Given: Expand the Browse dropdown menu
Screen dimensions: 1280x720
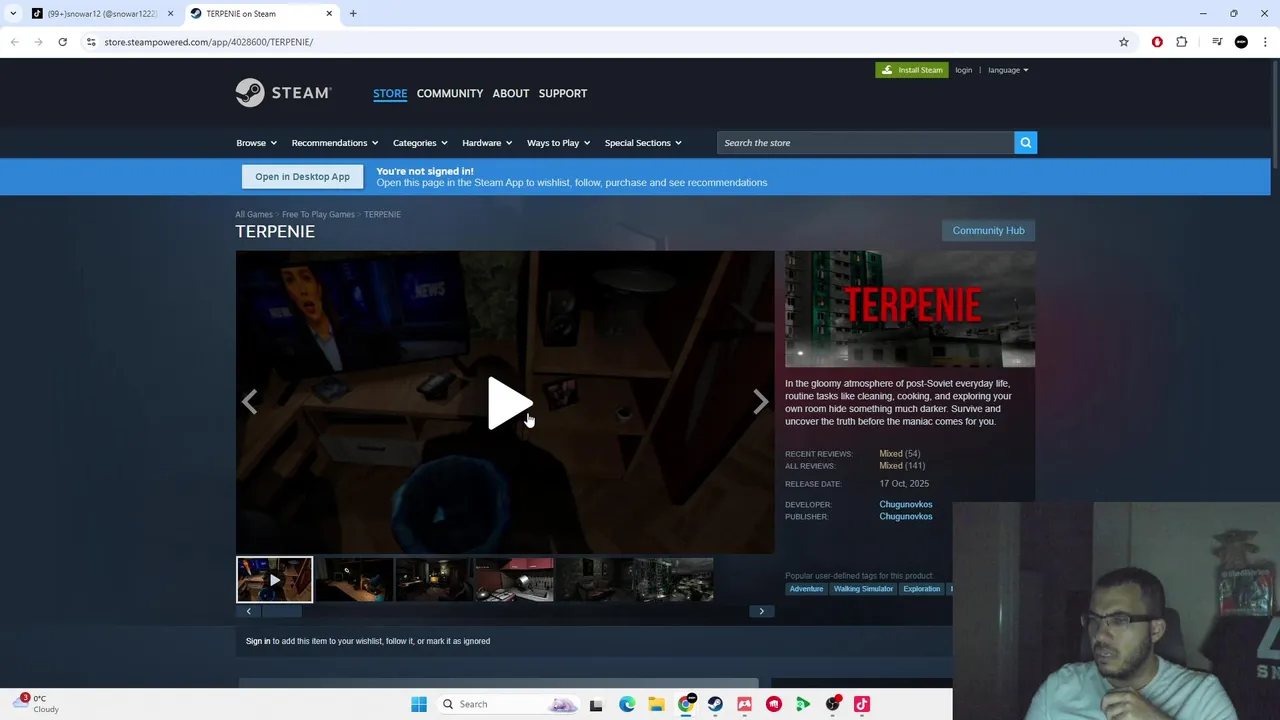Looking at the screenshot, I should [x=256, y=143].
